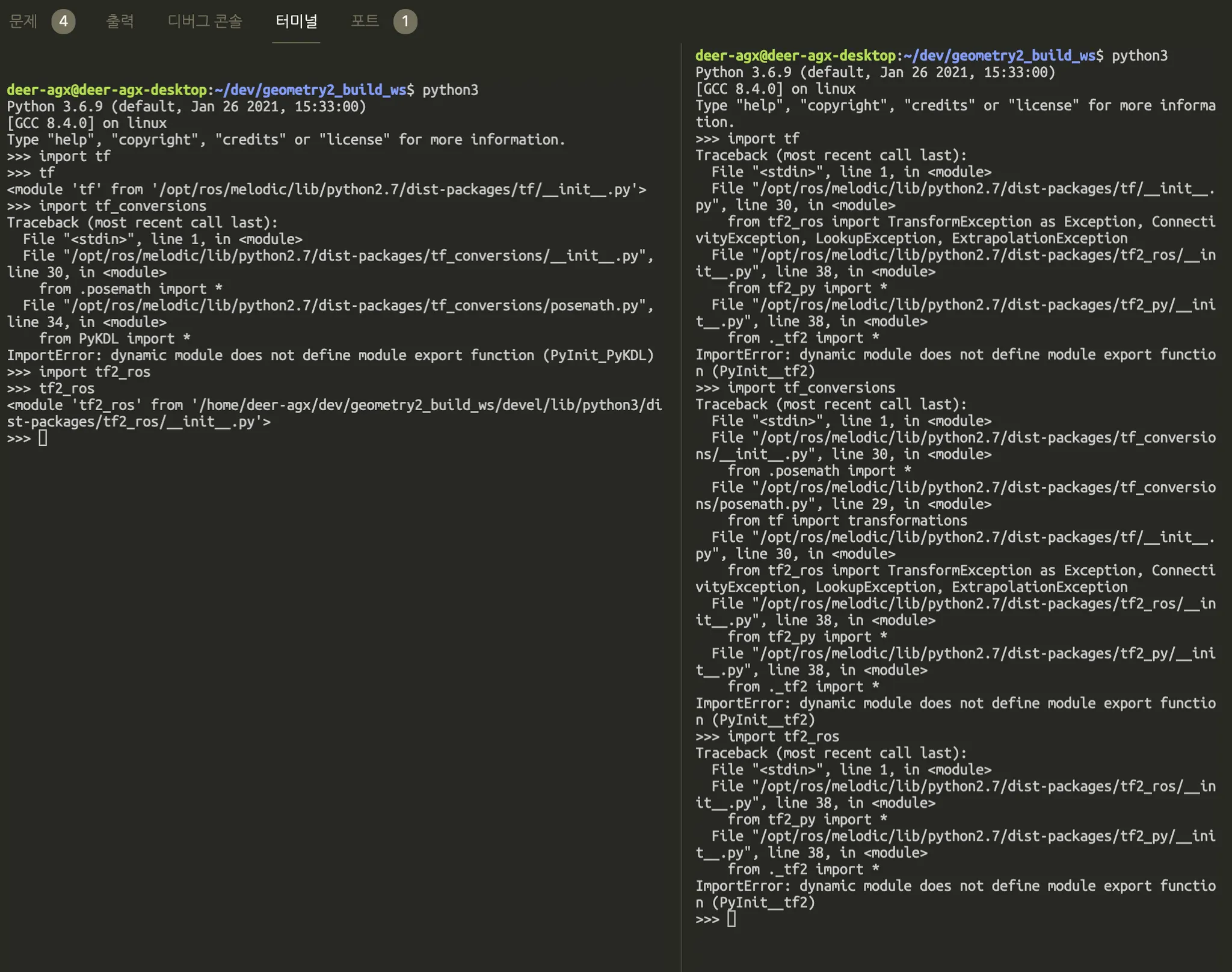Screen dimensions: 1232x972
Task: Click the divider between the two terminal panes
Action: [x=681, y=481]
